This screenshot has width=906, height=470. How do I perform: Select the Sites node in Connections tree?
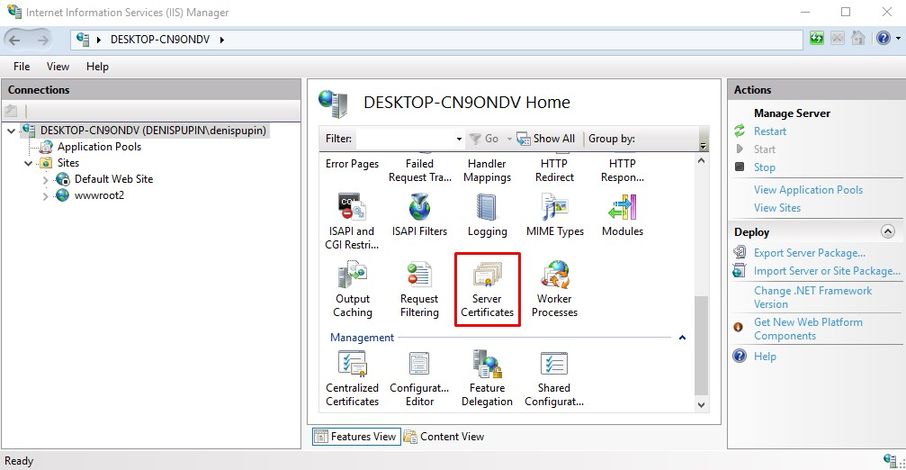coord(60,163)
